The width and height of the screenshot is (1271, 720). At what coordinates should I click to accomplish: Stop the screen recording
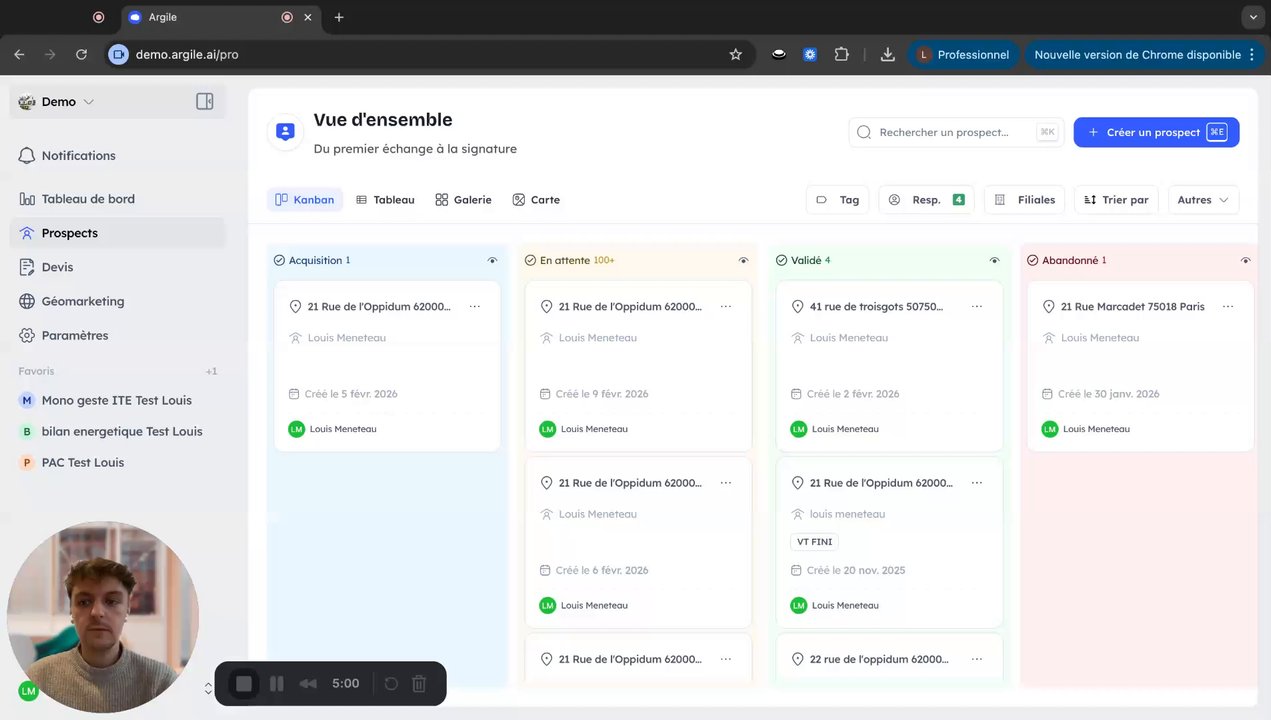(x=244, y=684)
